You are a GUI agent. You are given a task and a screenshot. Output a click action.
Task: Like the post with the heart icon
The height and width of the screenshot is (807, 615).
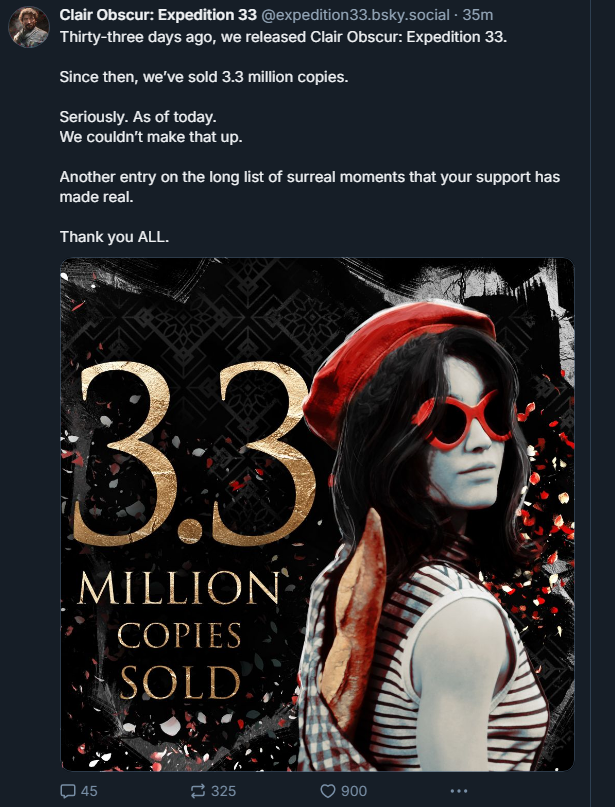[x=328, y=791]
